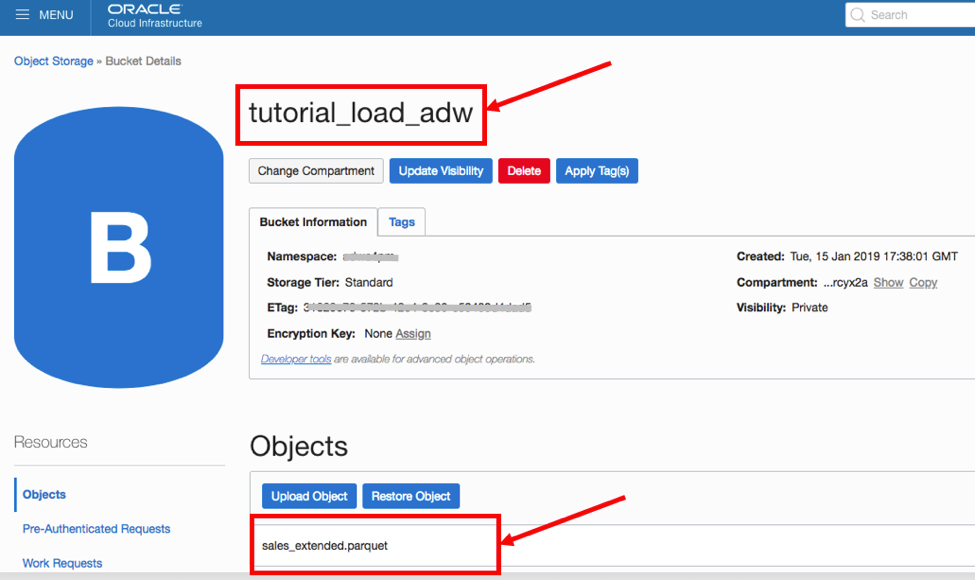This screenshot has height=580, width=975.
Task: Copy the compartment identifier
Action: click(x=922, y=282)
